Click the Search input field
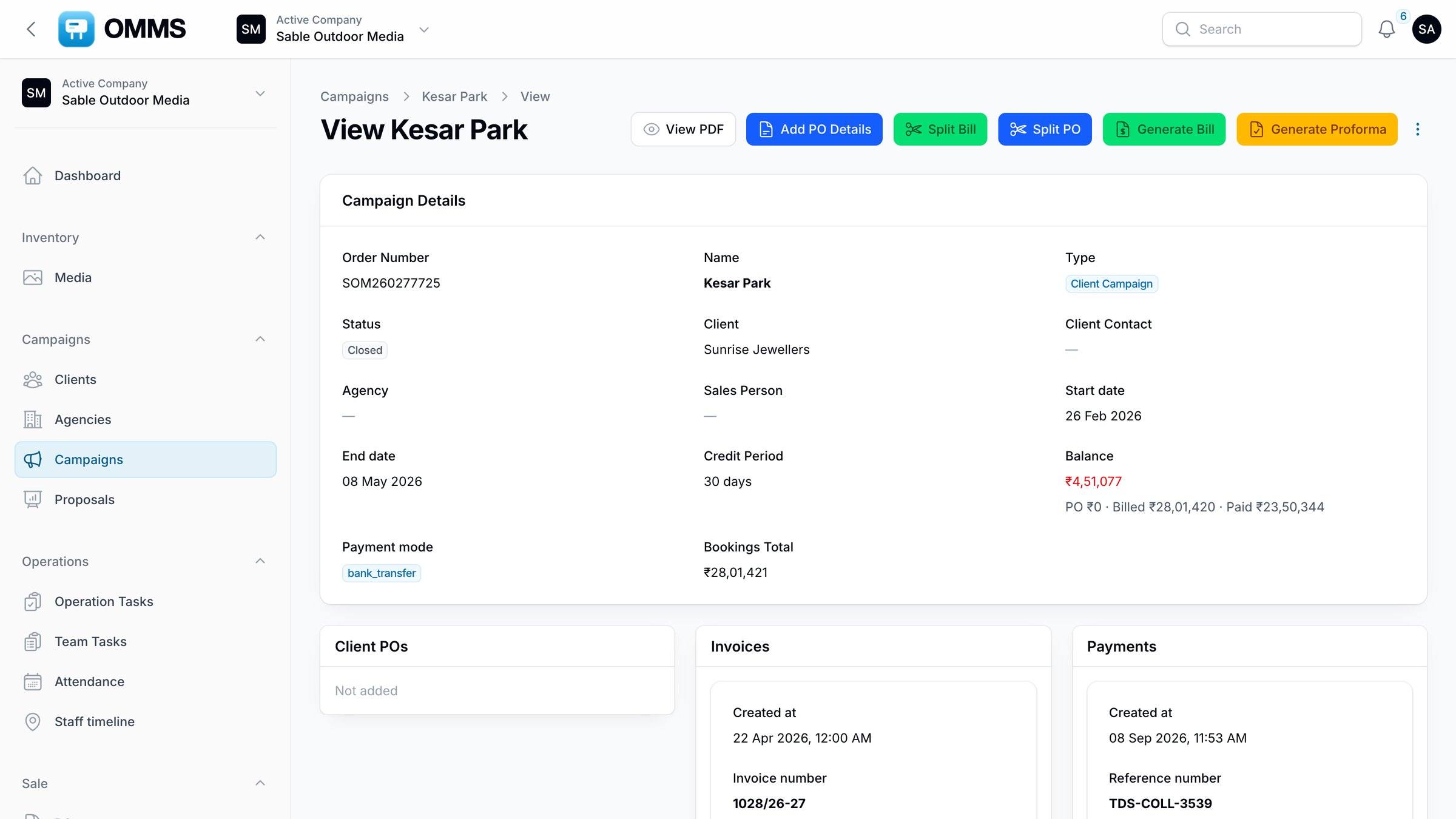Viewport: 1456px width, 819px height. (x=1262, y=29)
